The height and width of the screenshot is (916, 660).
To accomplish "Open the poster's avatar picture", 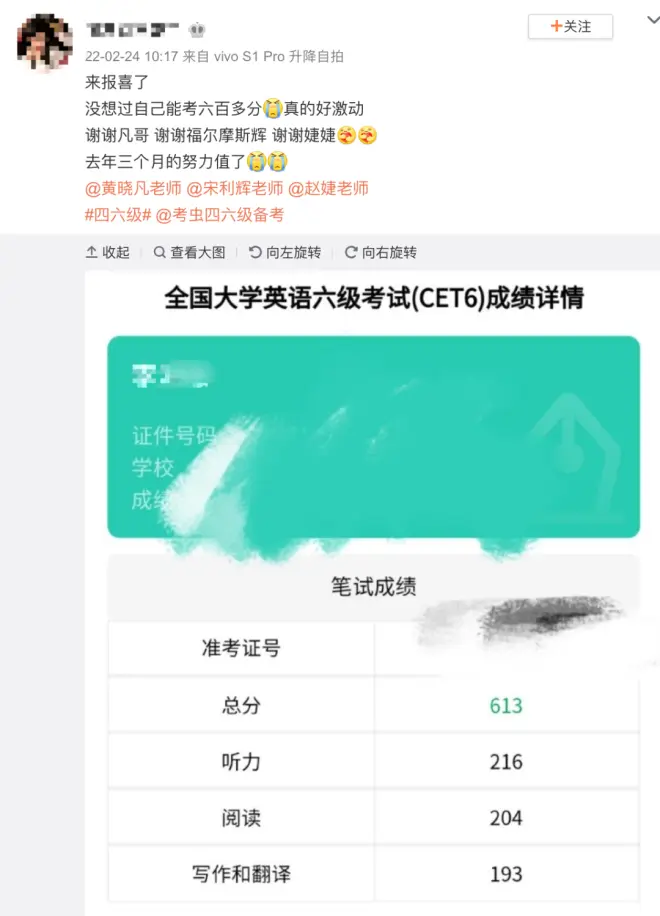I will [x=45, y=43].
